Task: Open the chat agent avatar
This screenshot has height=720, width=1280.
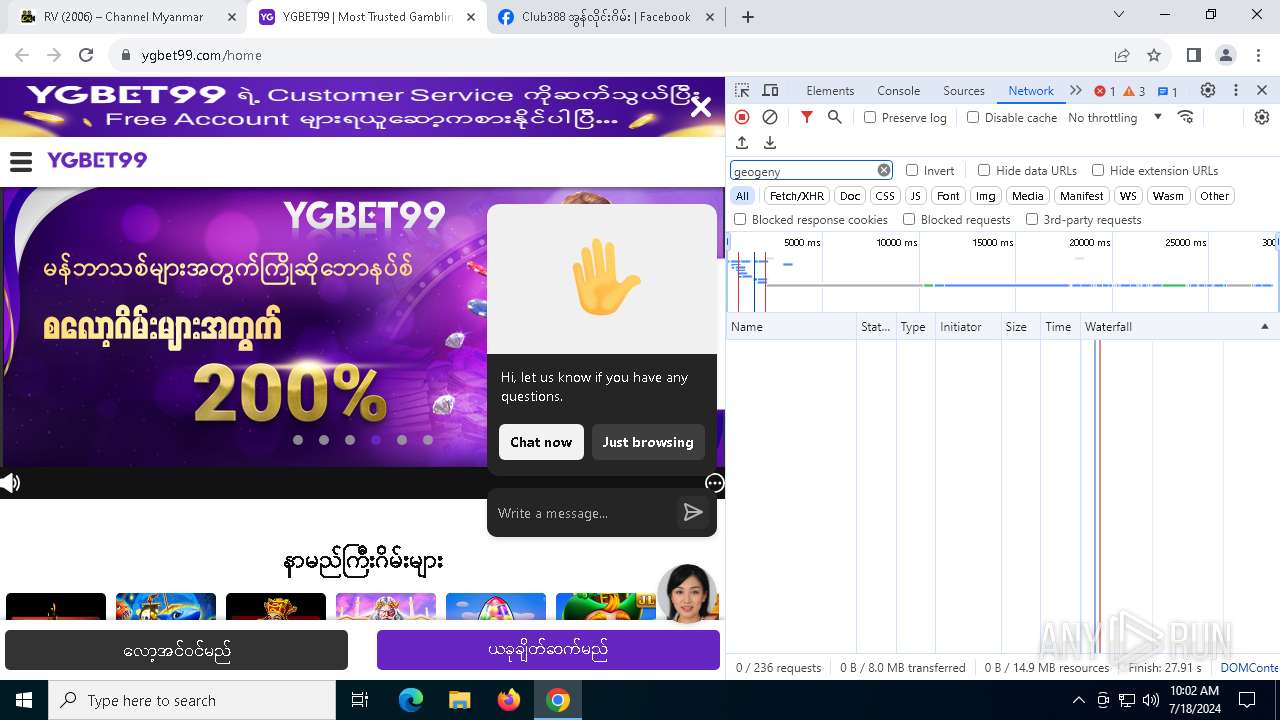Action: click(x=687, y=593)
